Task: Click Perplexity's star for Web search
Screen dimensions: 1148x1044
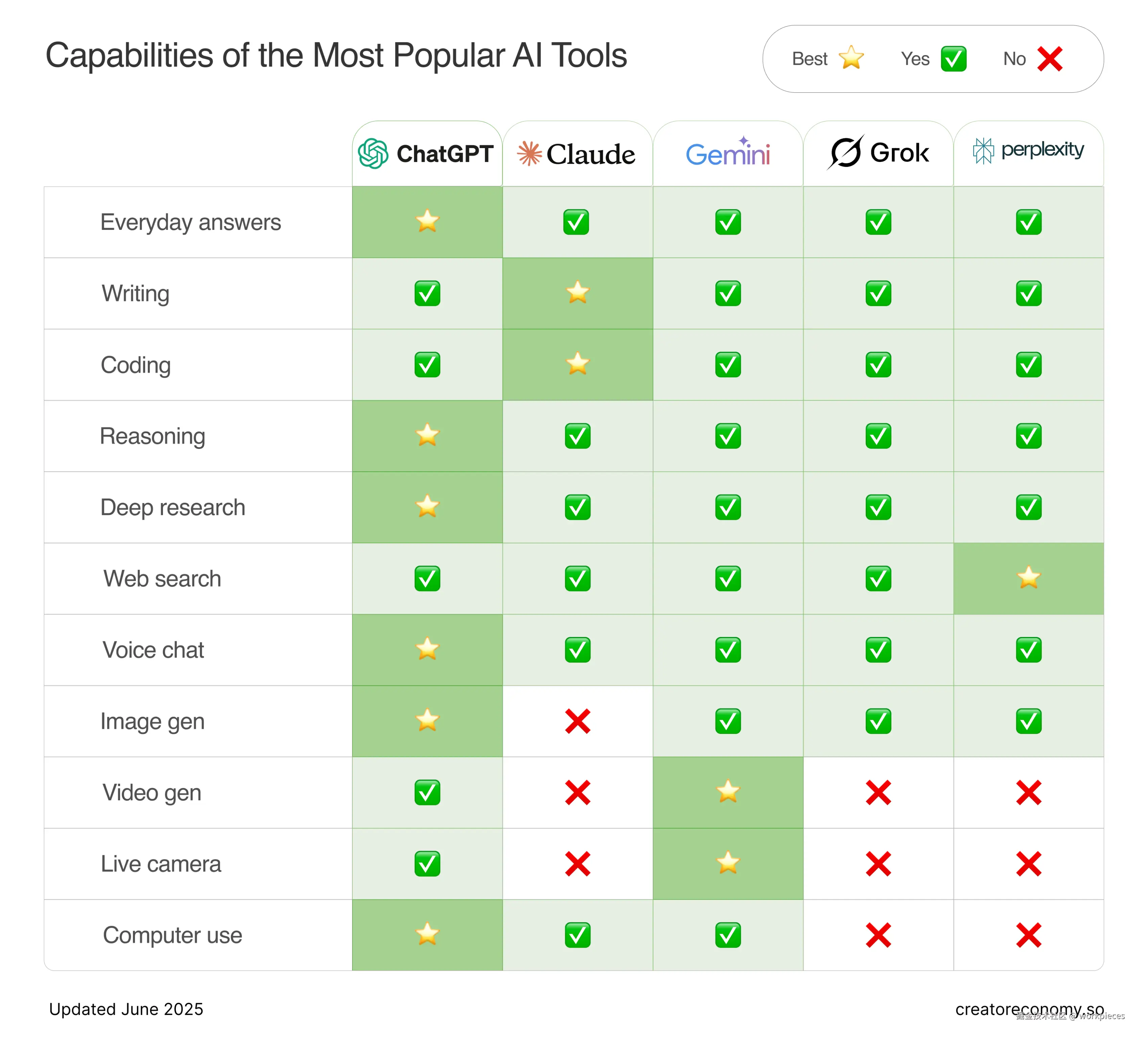Action: point(1028,577)
